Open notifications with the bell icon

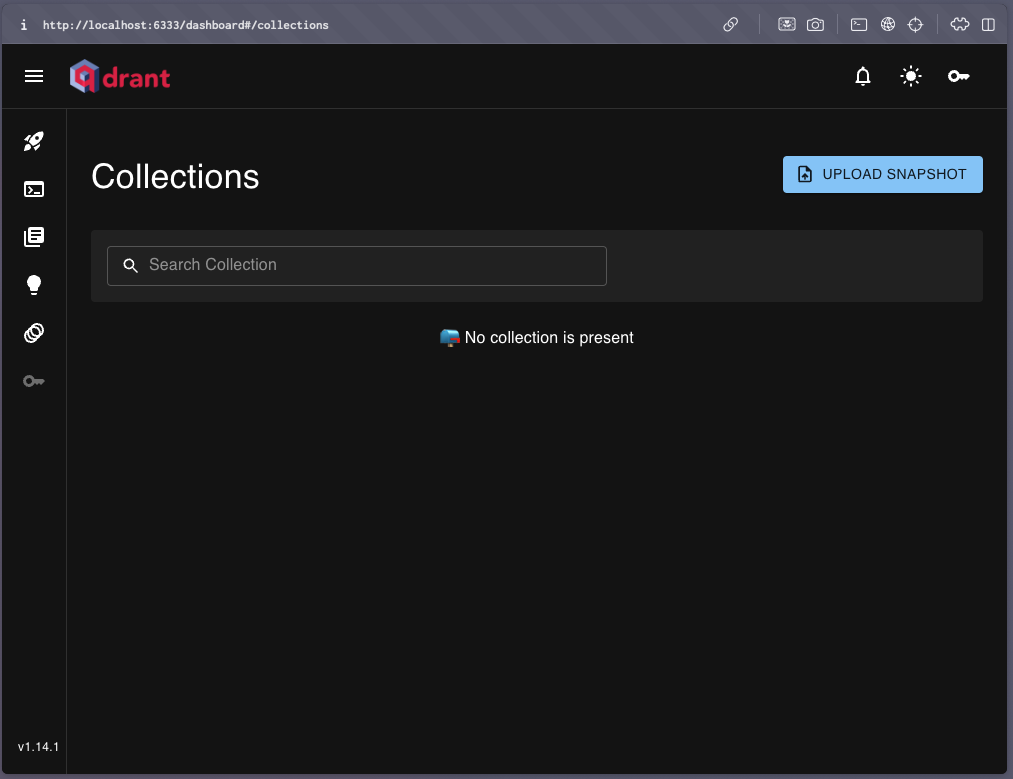pos(863,76)
